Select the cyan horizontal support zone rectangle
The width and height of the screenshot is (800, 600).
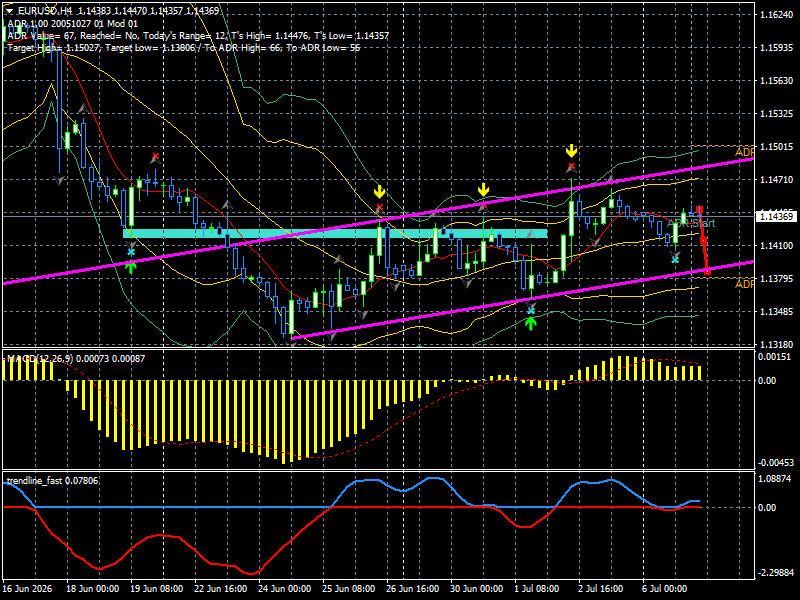pos(335,234)
